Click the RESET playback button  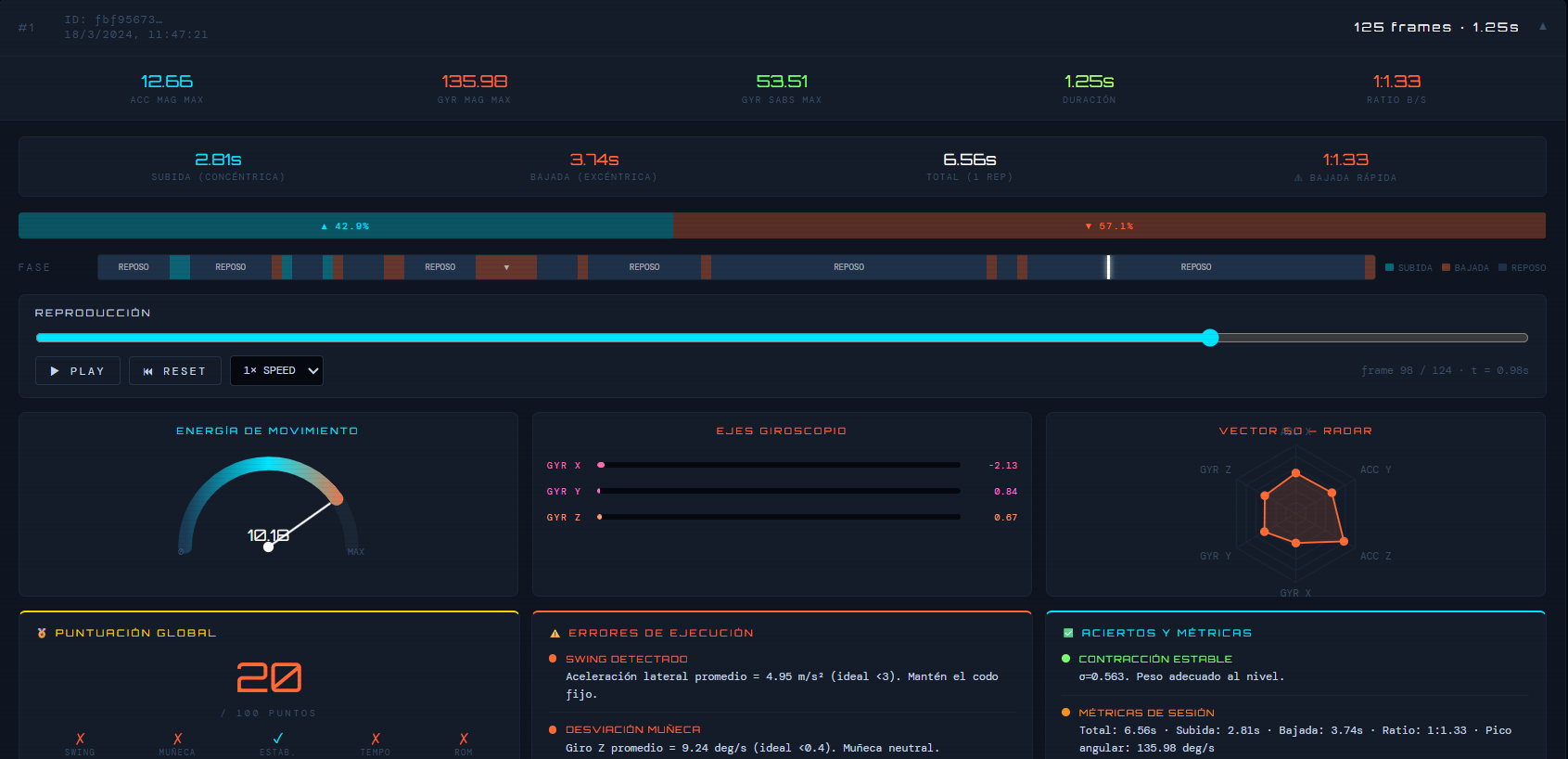click(175, 370)
